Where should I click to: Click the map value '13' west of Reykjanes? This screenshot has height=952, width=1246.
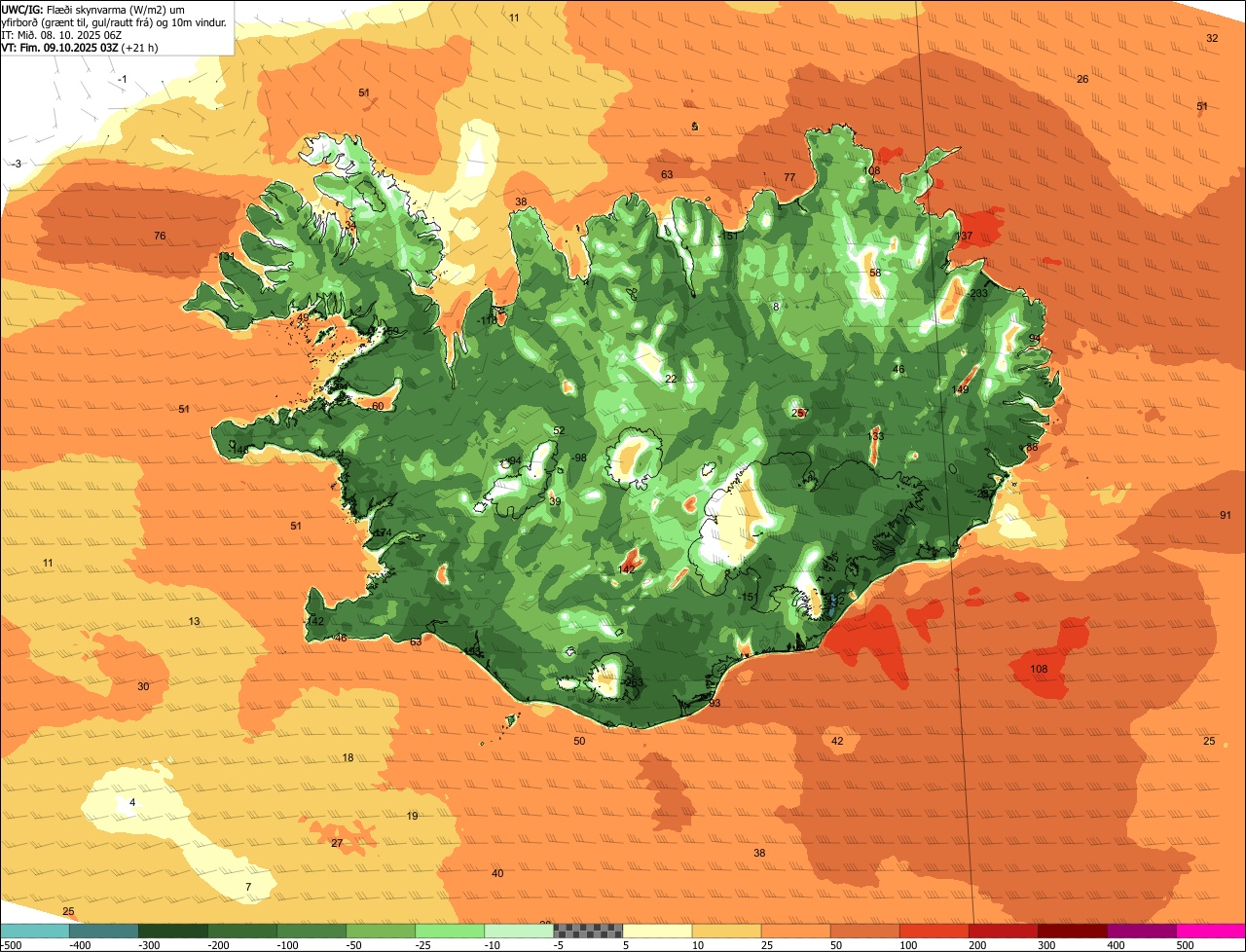click(x=194, y=622)
